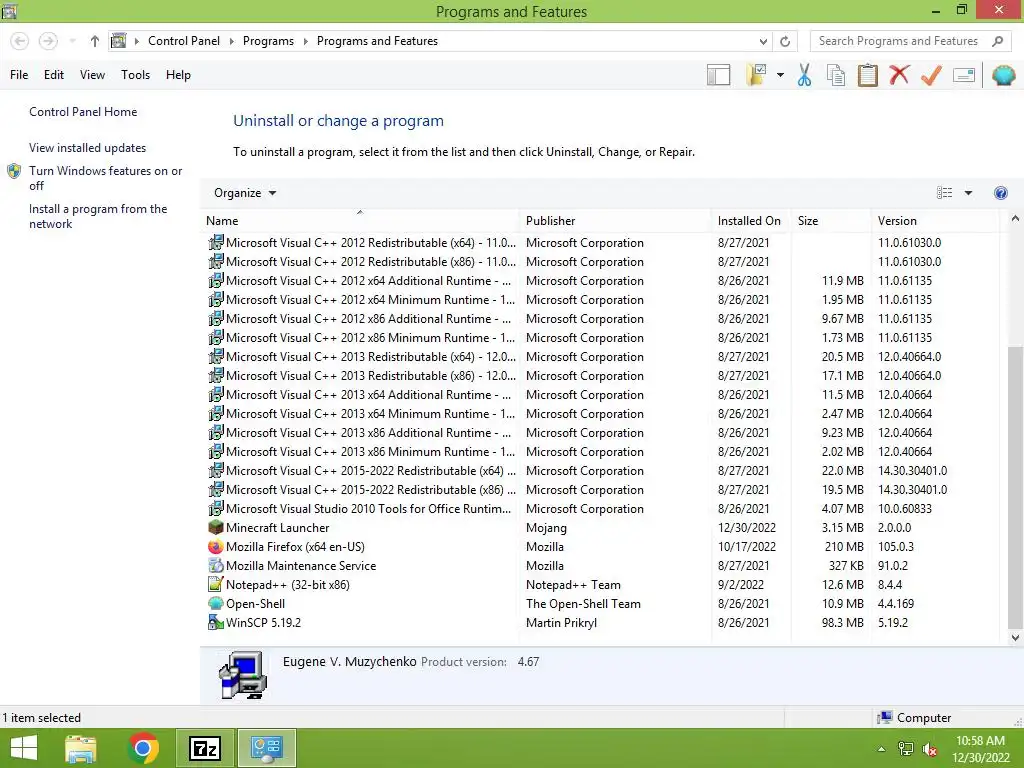Toggle the navigation pane toolbar icon
The image size is (1024, 768).
pos(718,75)
